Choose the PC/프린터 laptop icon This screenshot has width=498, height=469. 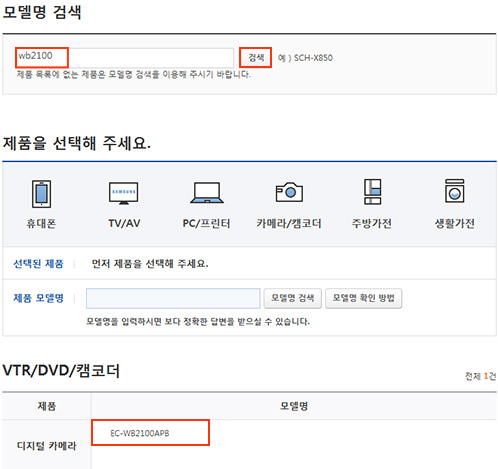[207, 193]
